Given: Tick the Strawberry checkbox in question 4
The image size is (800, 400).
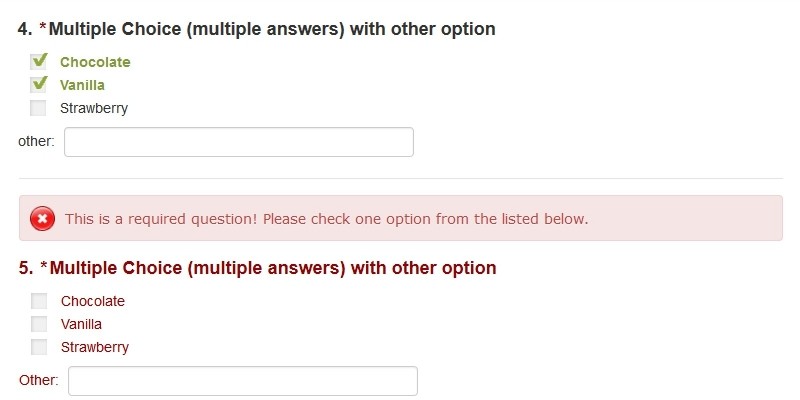Looking at the screenshot, I should tap(39, 108).
